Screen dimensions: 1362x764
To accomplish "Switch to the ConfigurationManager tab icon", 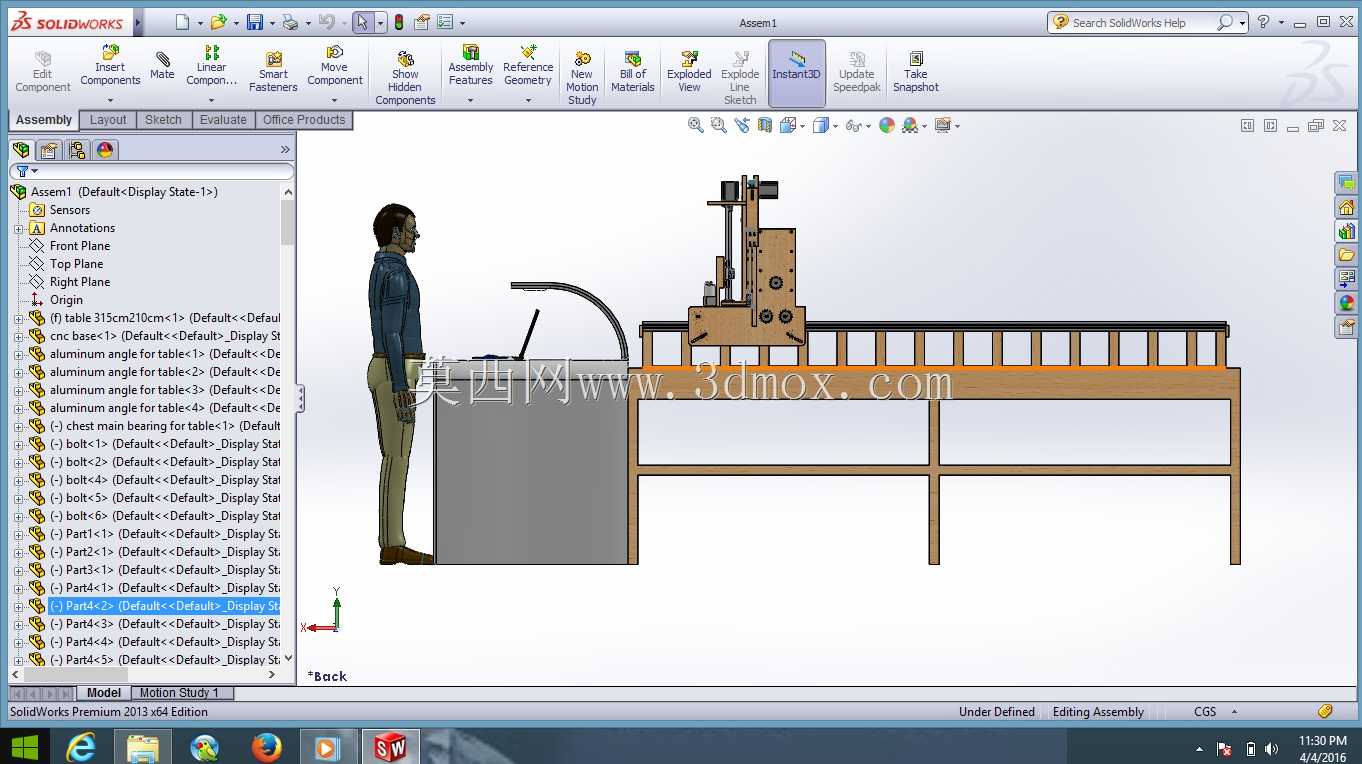I will (x=77, y=150).
